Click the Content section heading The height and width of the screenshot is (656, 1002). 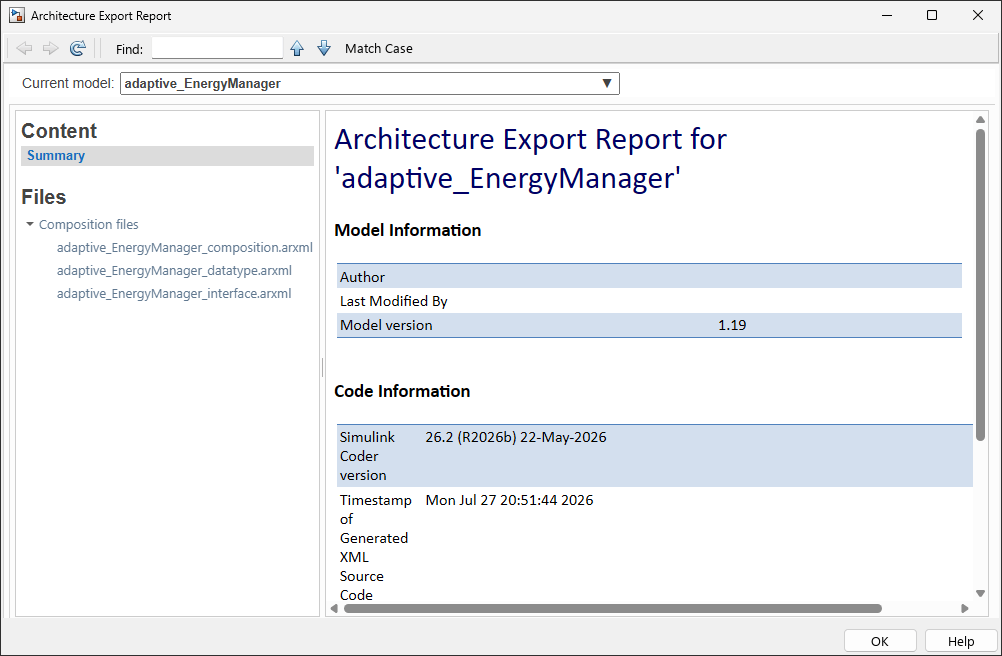59,130
